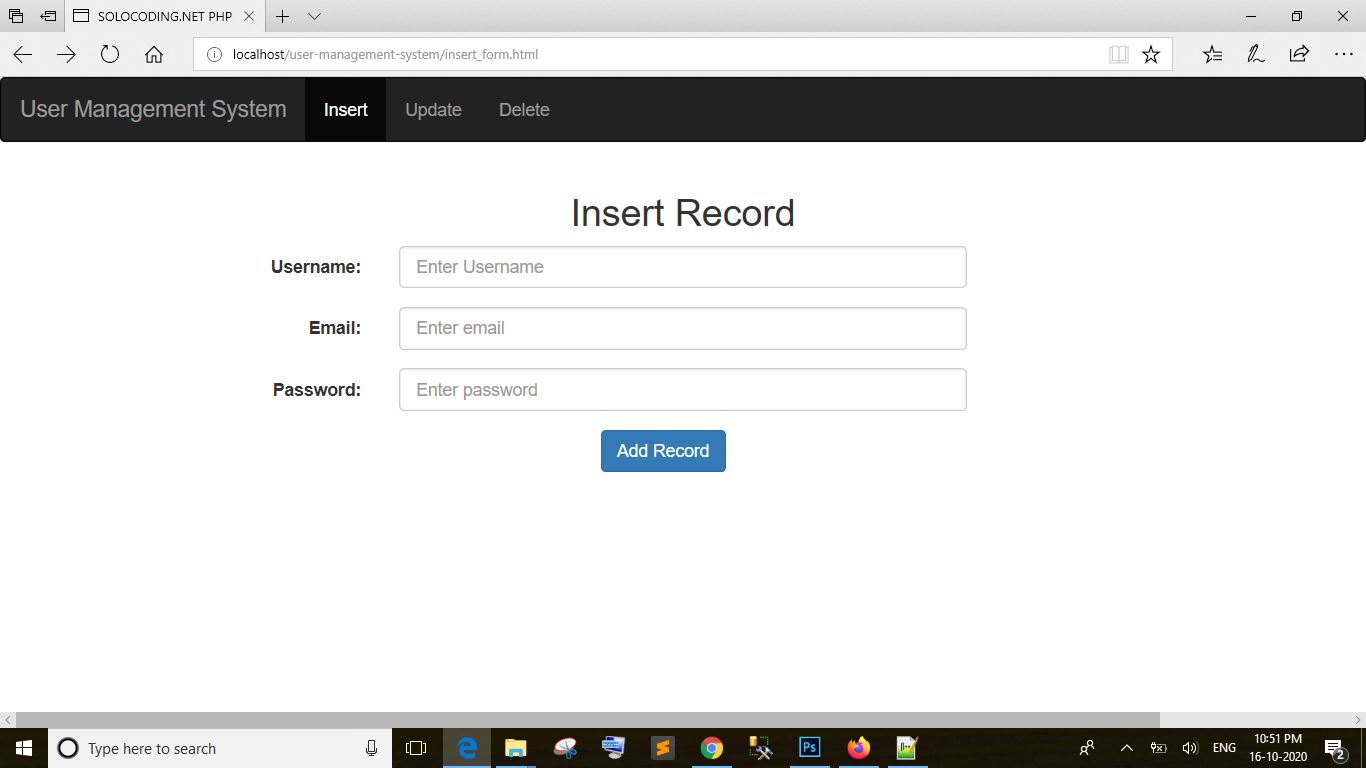Viewport: 1366px width, 768px height.
Task: Switch ENG input language
Action: click(1224, 748)
